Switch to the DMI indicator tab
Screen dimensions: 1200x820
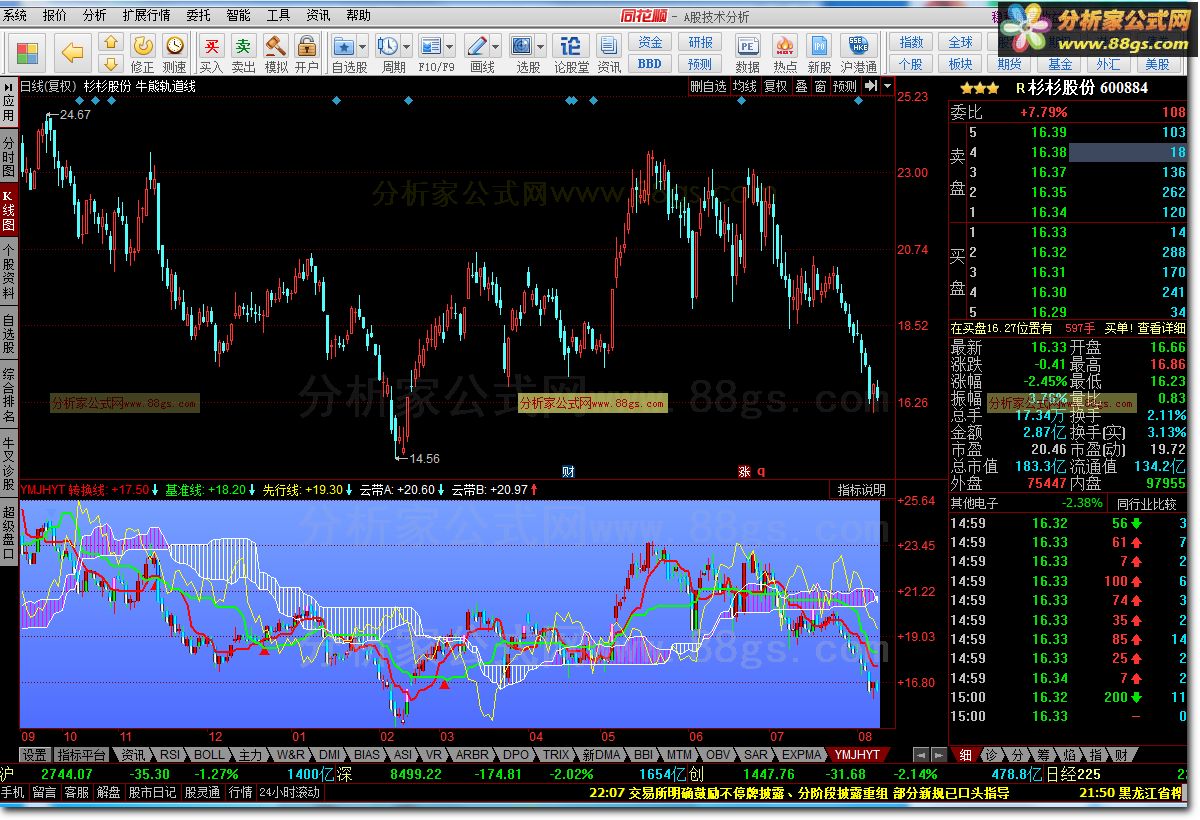(329, 754)
